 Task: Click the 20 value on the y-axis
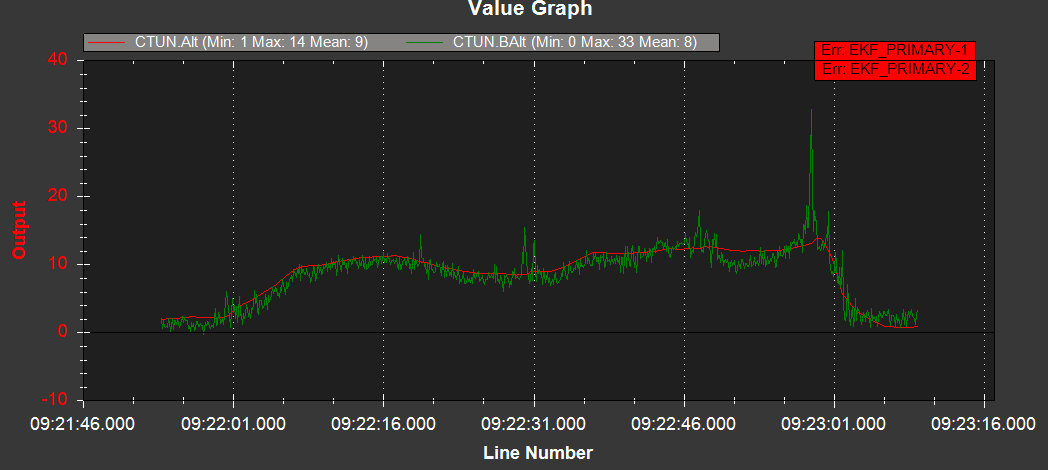(x=58, y=197)
